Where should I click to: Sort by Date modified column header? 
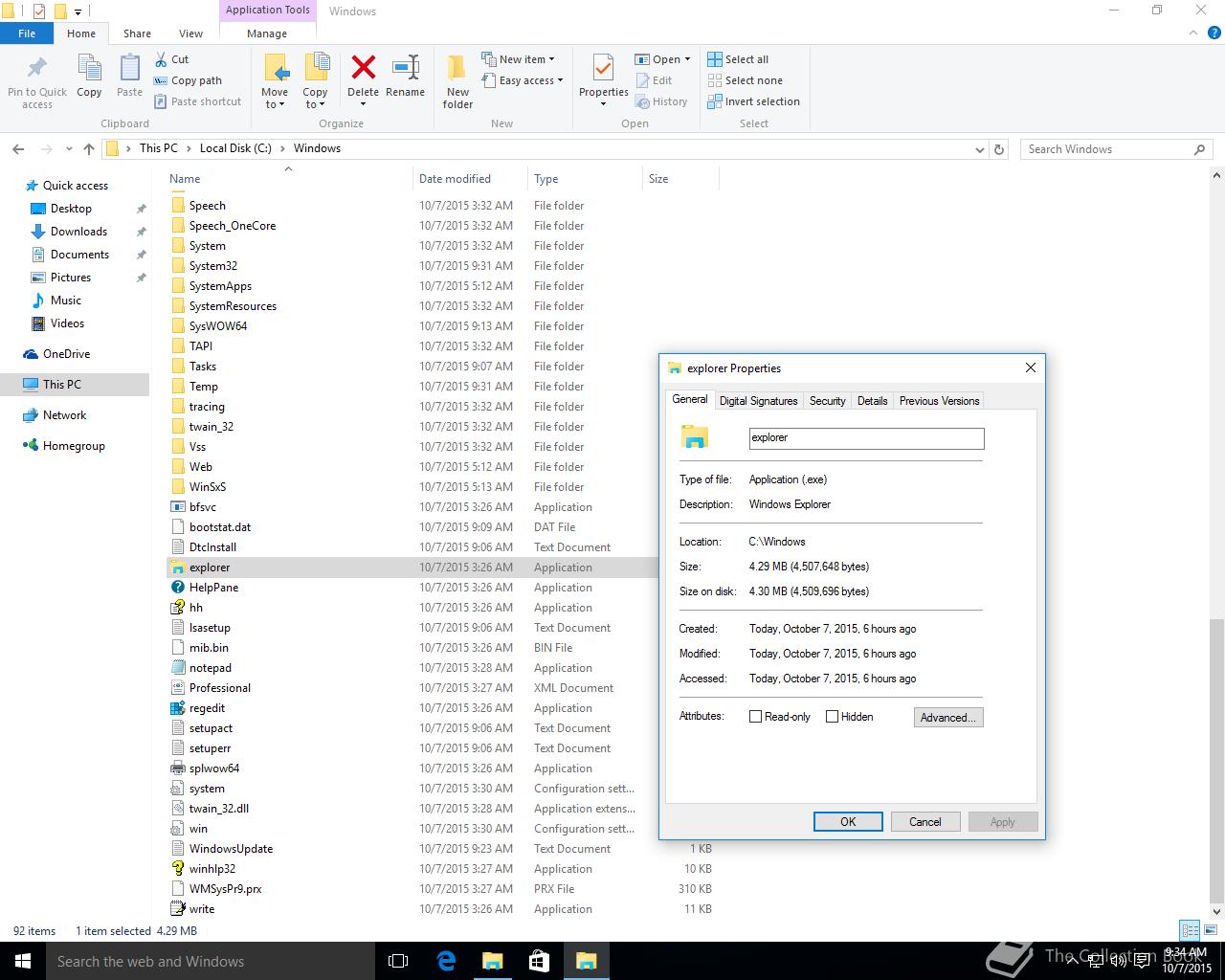(x=470, y=179)
